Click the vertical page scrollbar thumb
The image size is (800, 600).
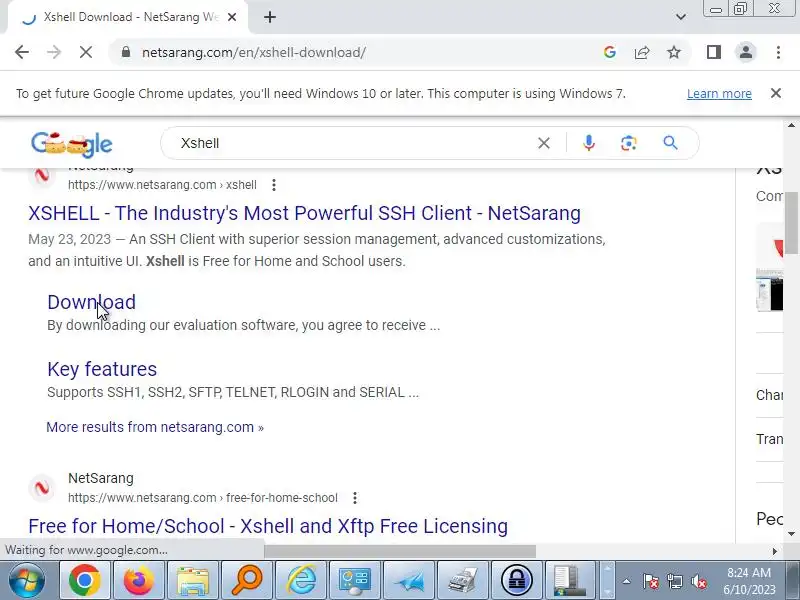[x=791, y=222]
